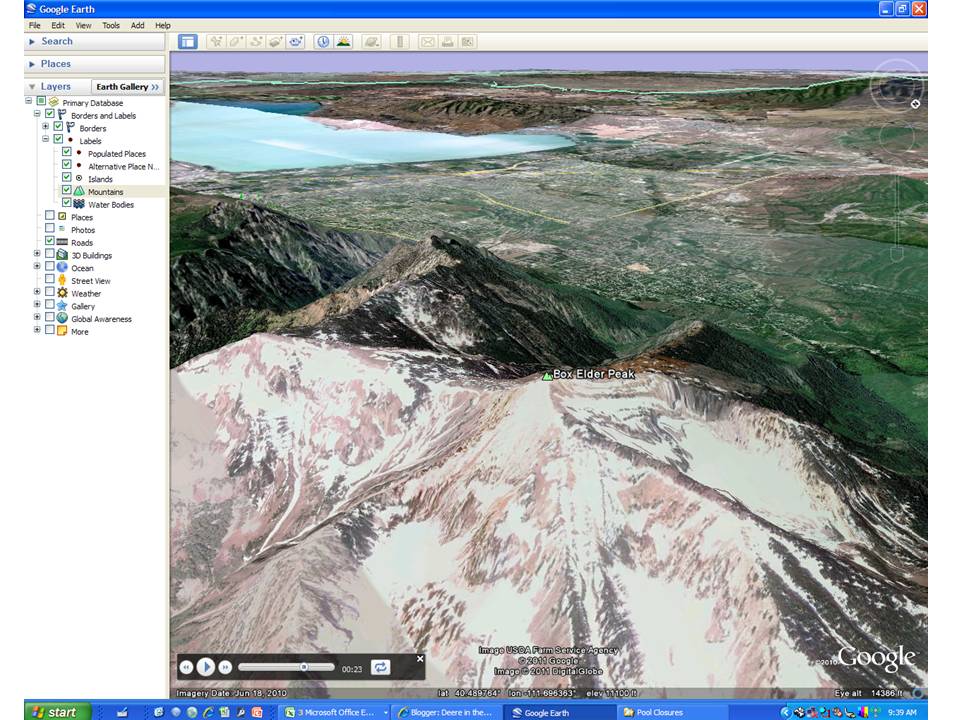Collapse the Layers panel triangle
Screen dimensions: 960x720
32,87
